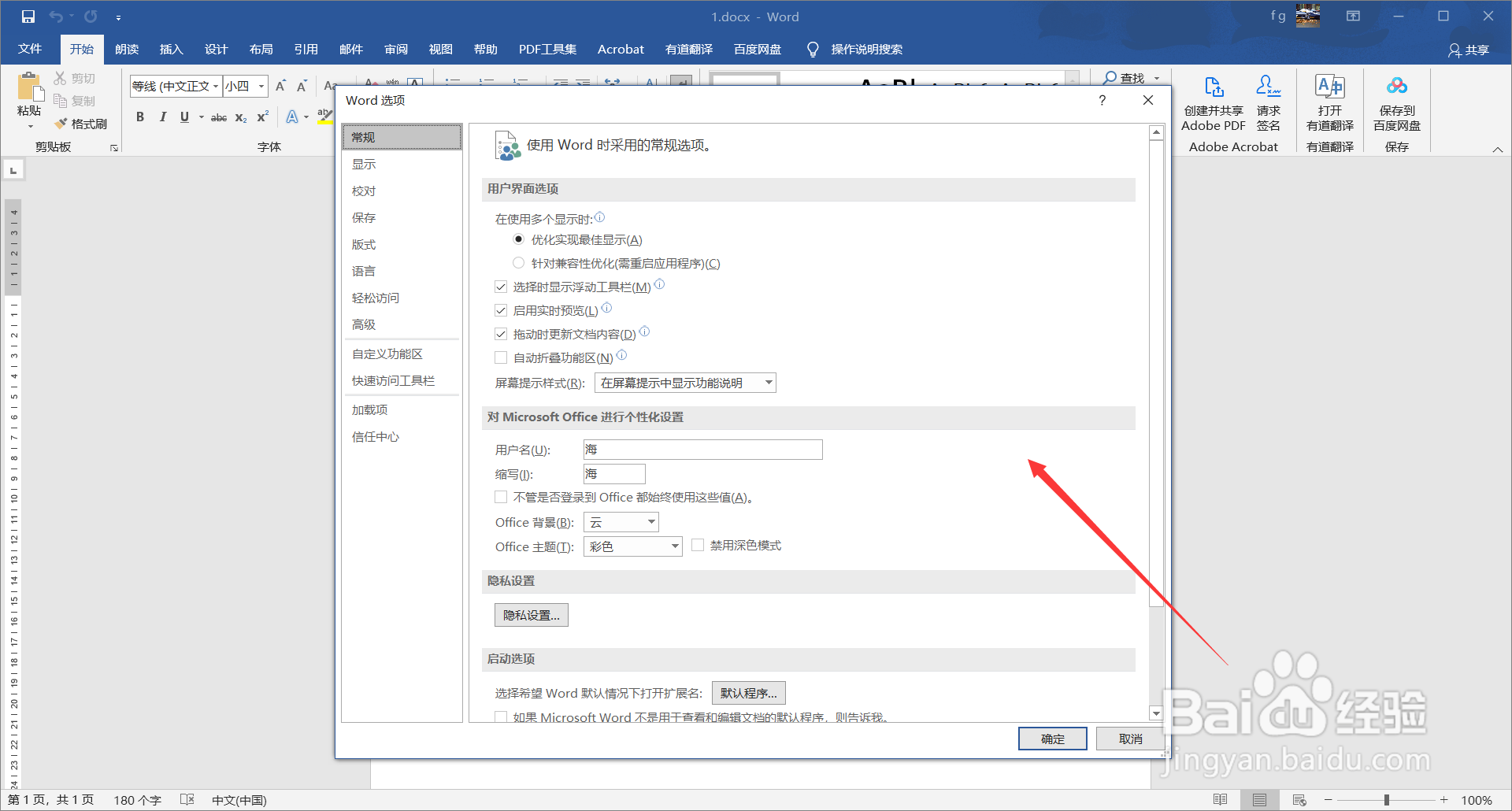Uncheck 启用实时预览 checkbox
Viewport: 1512px width, 811px height.
(501, 310)
